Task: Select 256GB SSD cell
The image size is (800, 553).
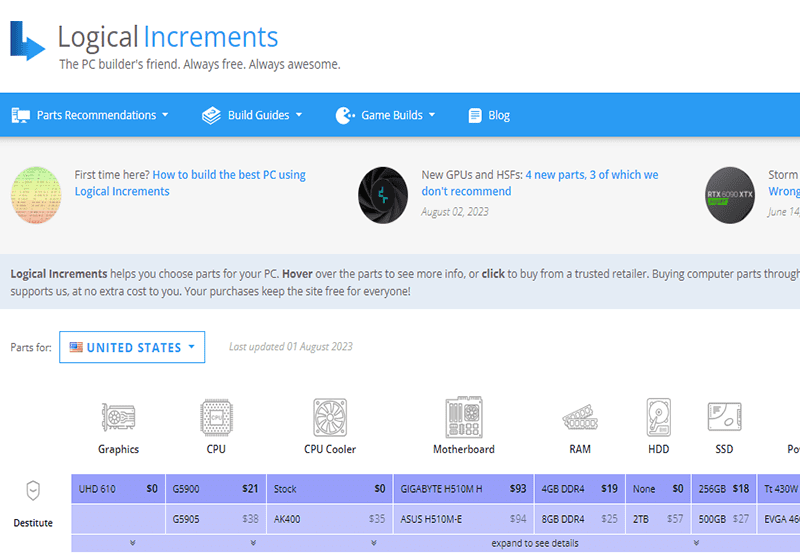Action: (x=724, y=489)
